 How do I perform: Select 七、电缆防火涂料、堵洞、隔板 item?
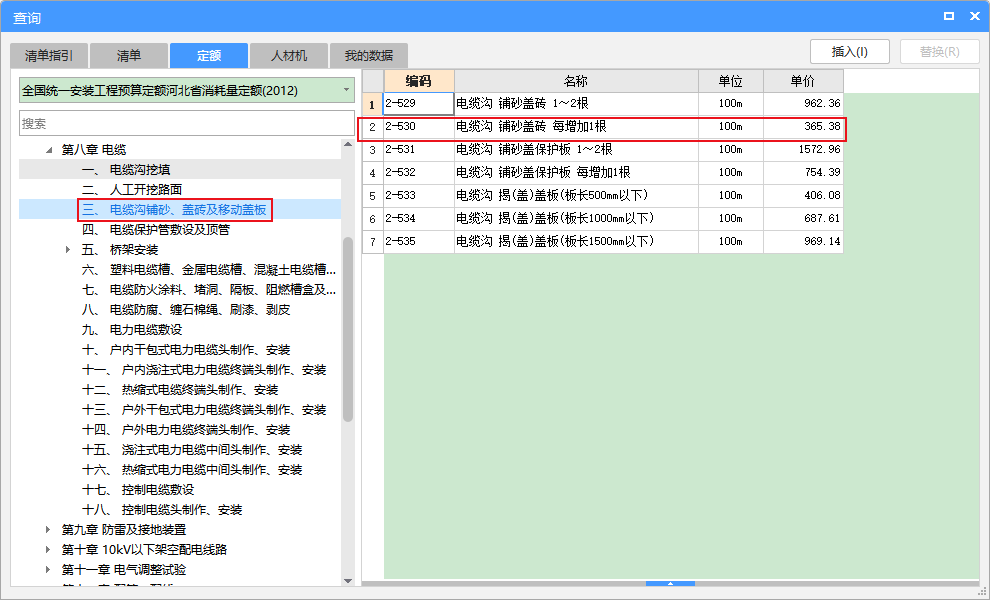point(209,290)
